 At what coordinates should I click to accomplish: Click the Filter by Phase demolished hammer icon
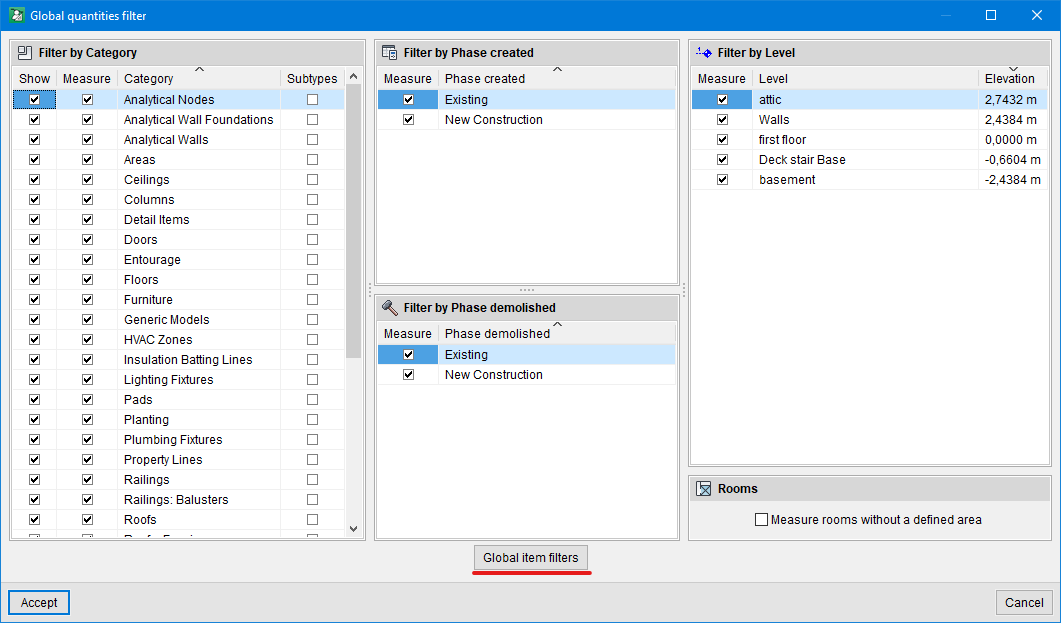(390, 308)
